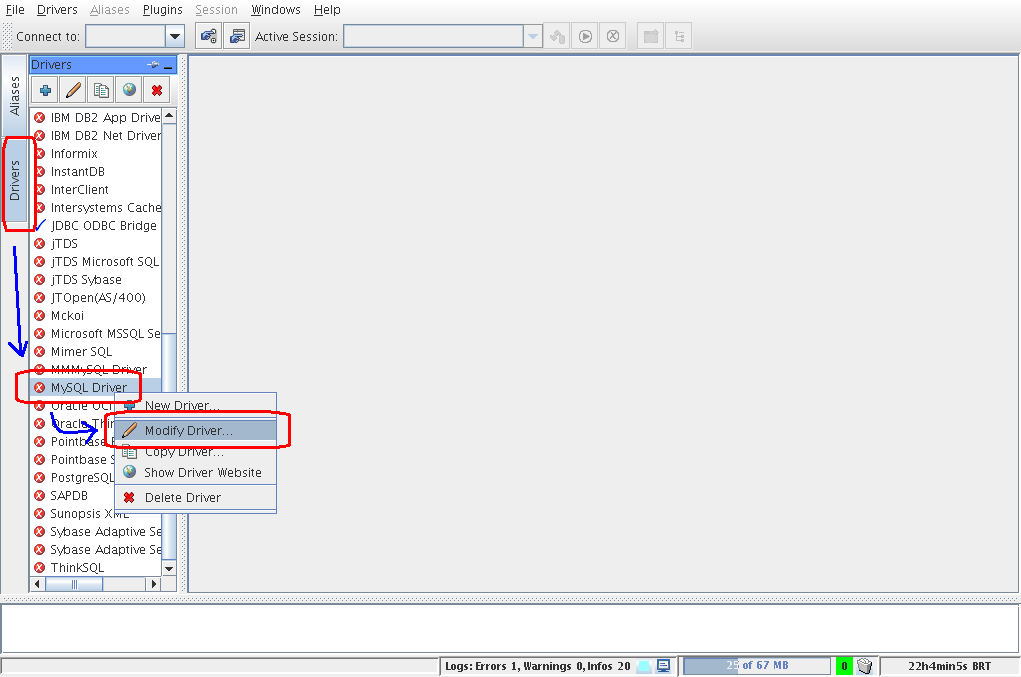Image resolution: width=1021 pixels, height=677 pixels.
Task: Click the driver list scroll up arrow
Action: 169,116
